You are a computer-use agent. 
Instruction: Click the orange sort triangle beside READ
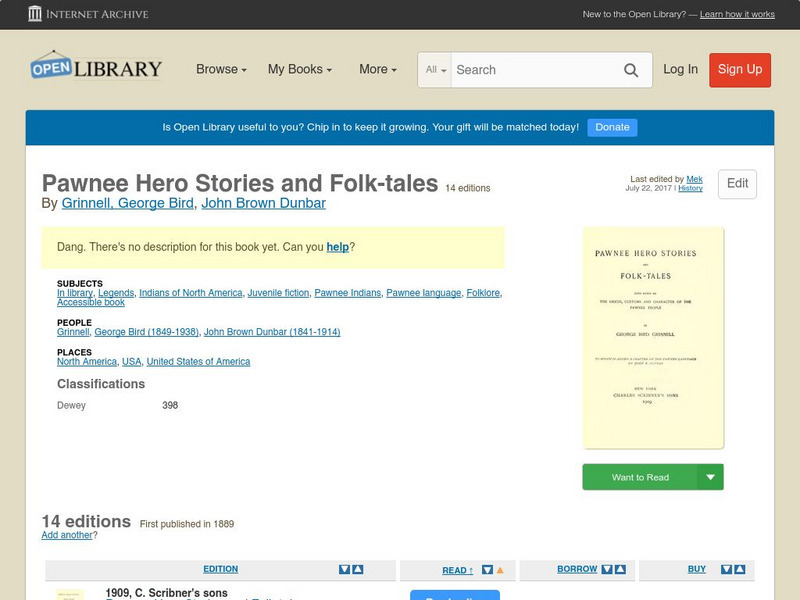[x=500, y=569]
